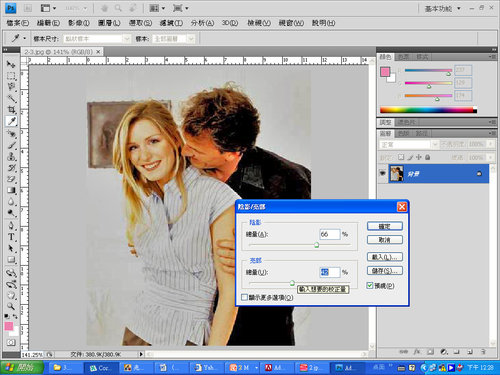Viewport: 500px width, 375px height.
Task: Select the Pen tool
Action: 11,226
